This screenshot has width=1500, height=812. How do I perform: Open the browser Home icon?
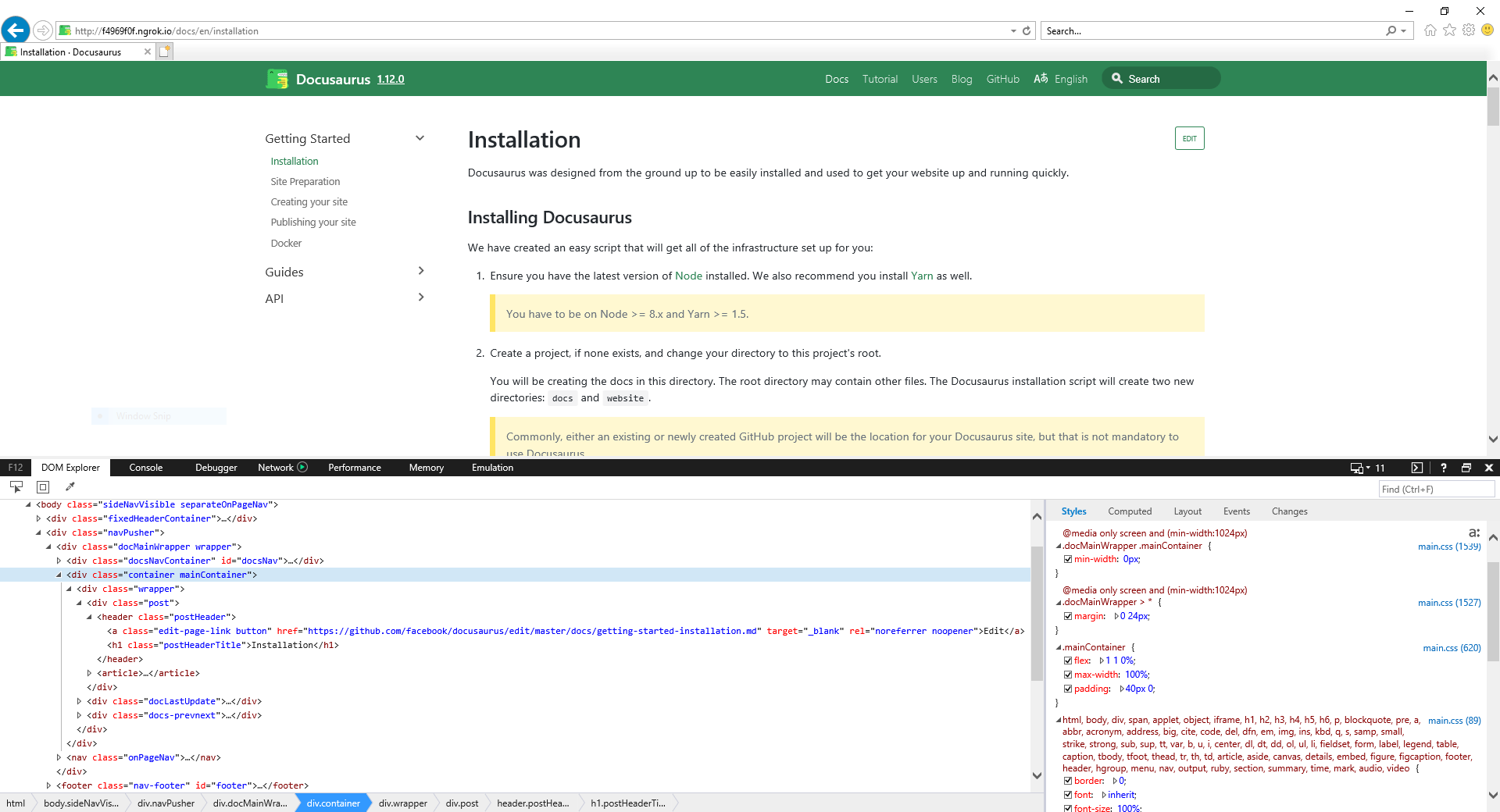point(1430,30)
